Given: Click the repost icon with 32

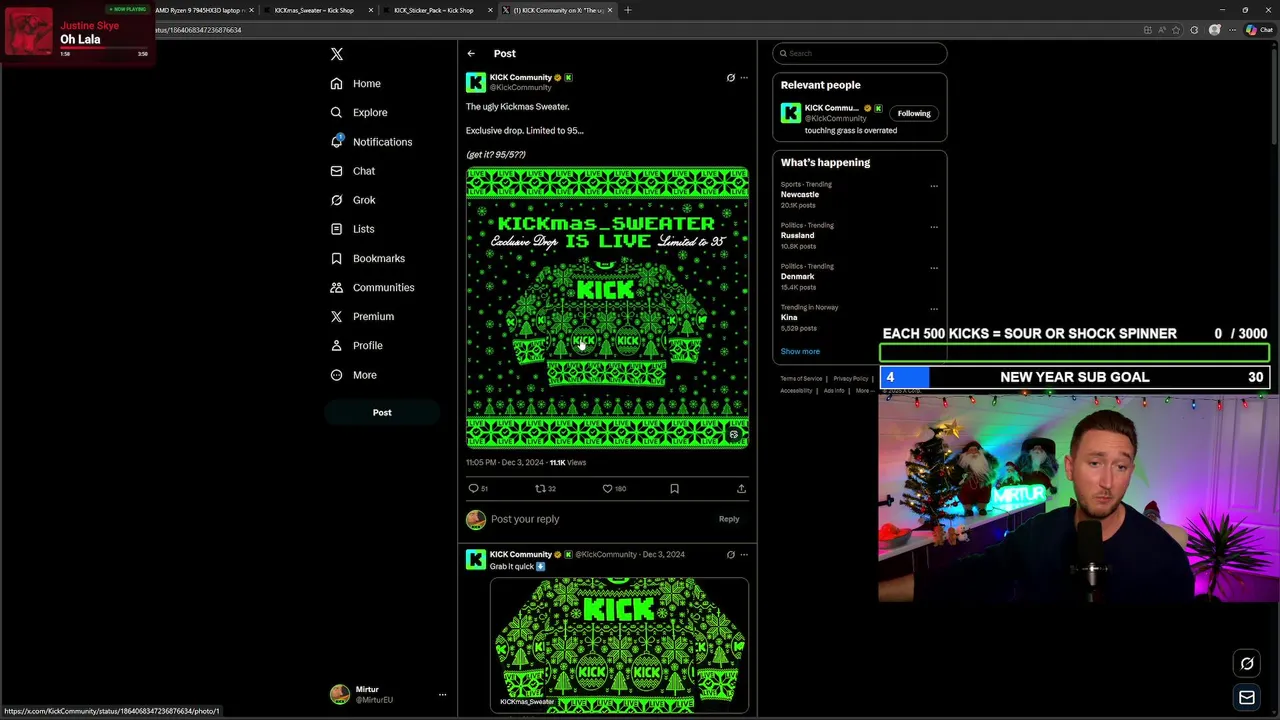Looking at the screenshot, I should [x=545, y=489].
